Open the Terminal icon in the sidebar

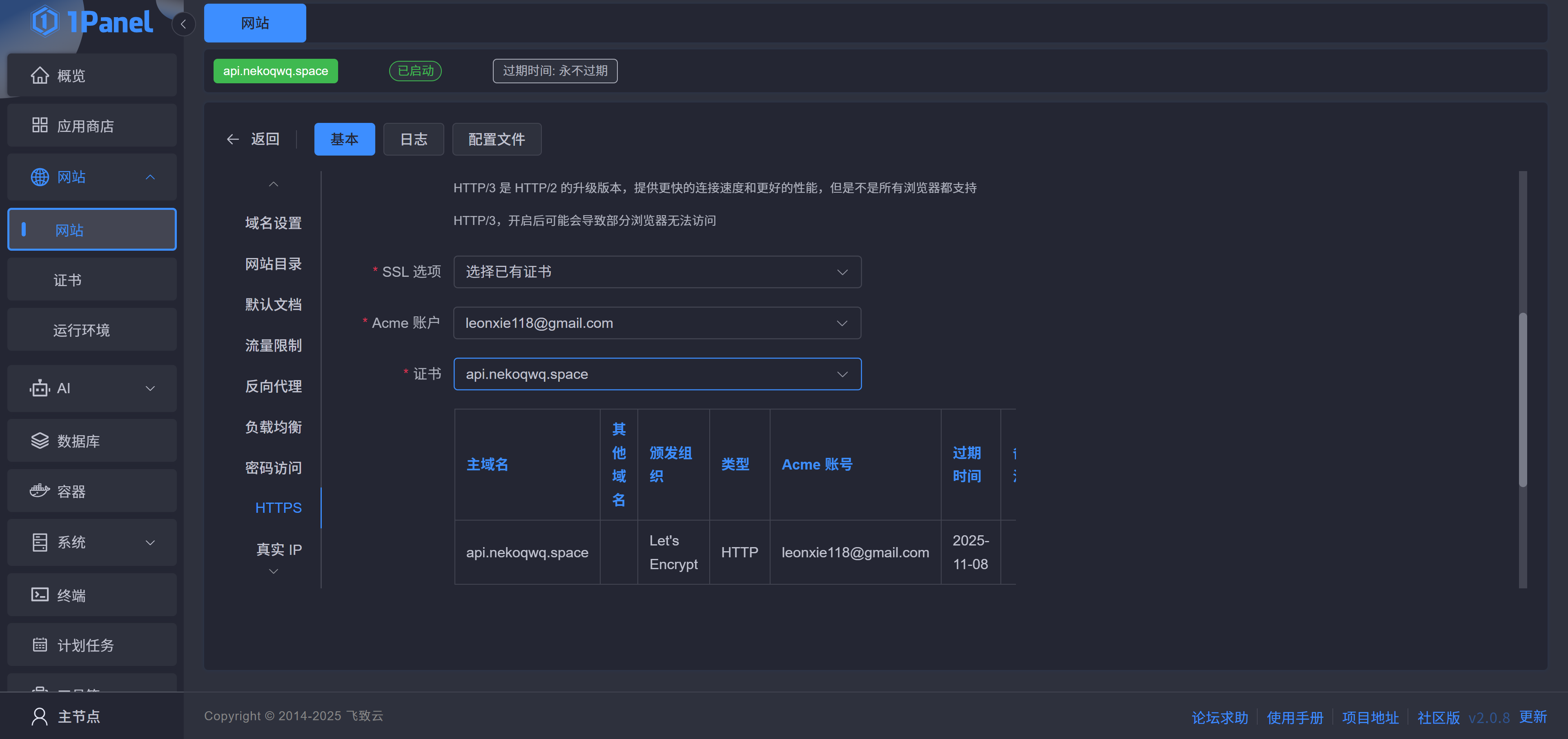tap(40, 595)
